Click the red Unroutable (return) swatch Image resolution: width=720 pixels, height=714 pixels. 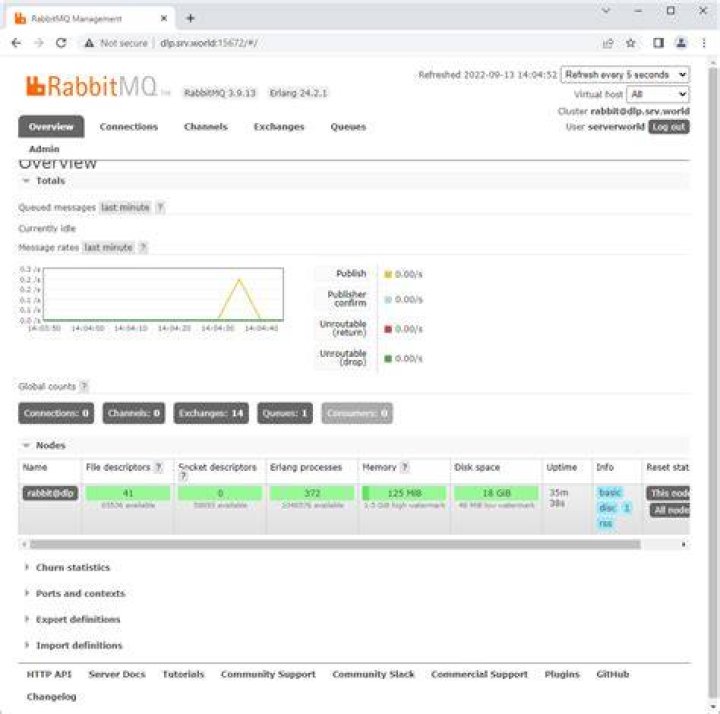coord(388,329)
